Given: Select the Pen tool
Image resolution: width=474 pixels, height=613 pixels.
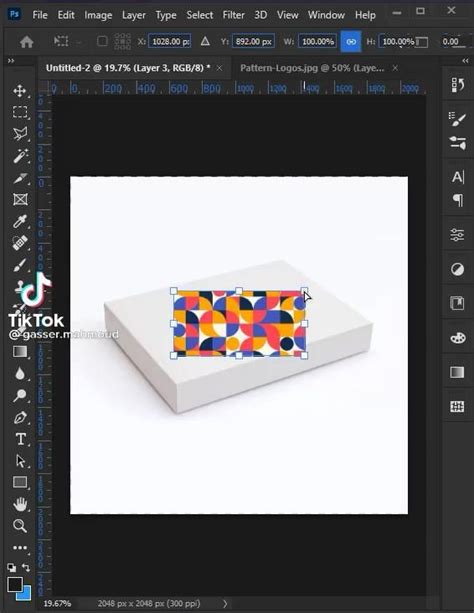Looking at the screenshot, I should (20, 417).
